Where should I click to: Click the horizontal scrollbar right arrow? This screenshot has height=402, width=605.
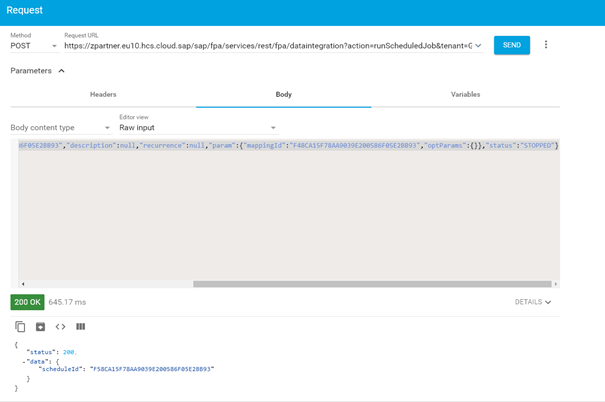click(x=556, y=284)
